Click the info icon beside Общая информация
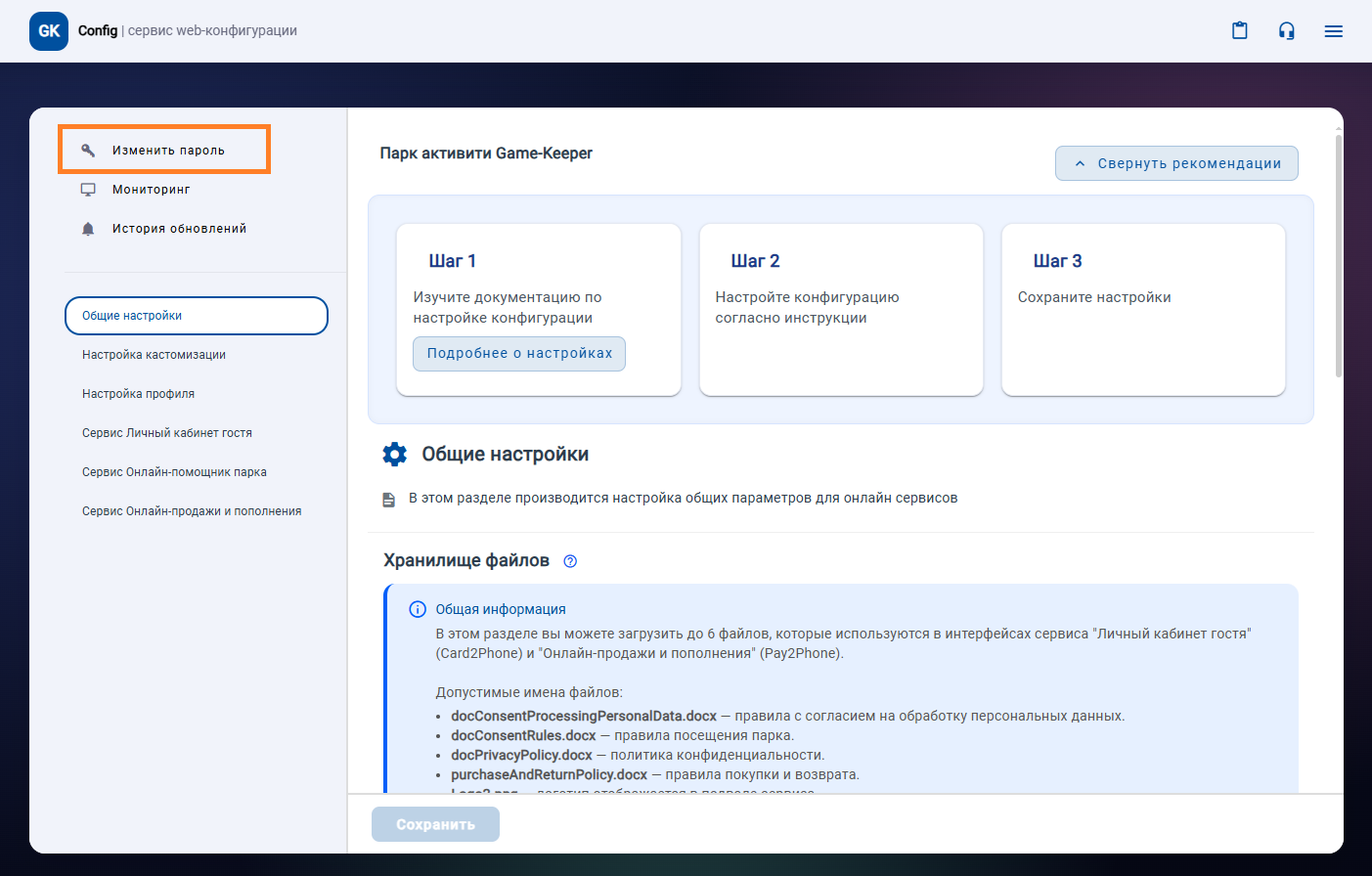 pyautogui.click(x=418, y=609)
